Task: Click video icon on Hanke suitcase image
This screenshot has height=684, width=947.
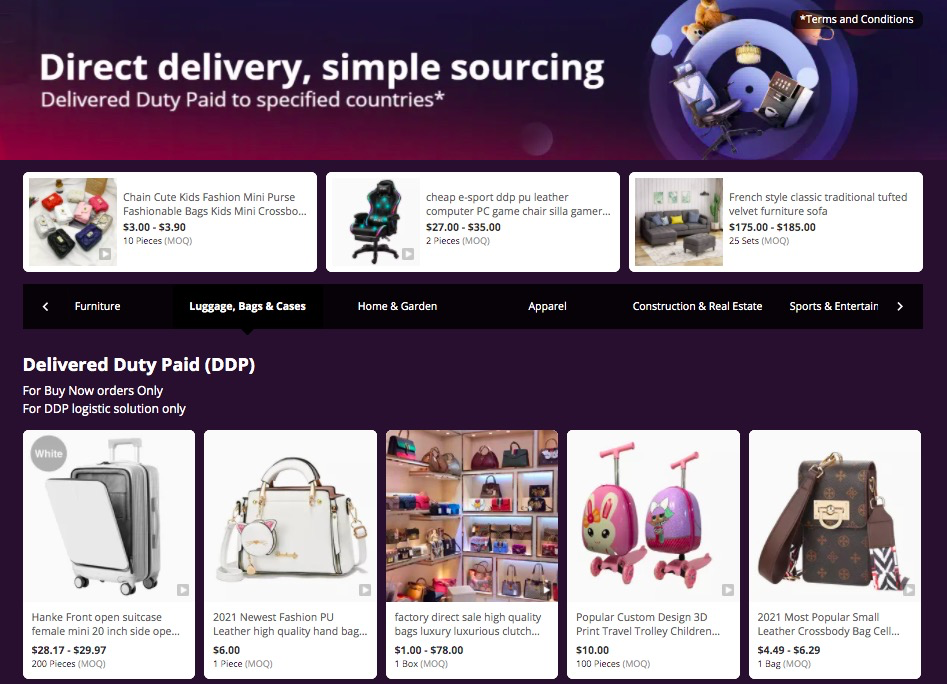Action: (x=183, y=590)
